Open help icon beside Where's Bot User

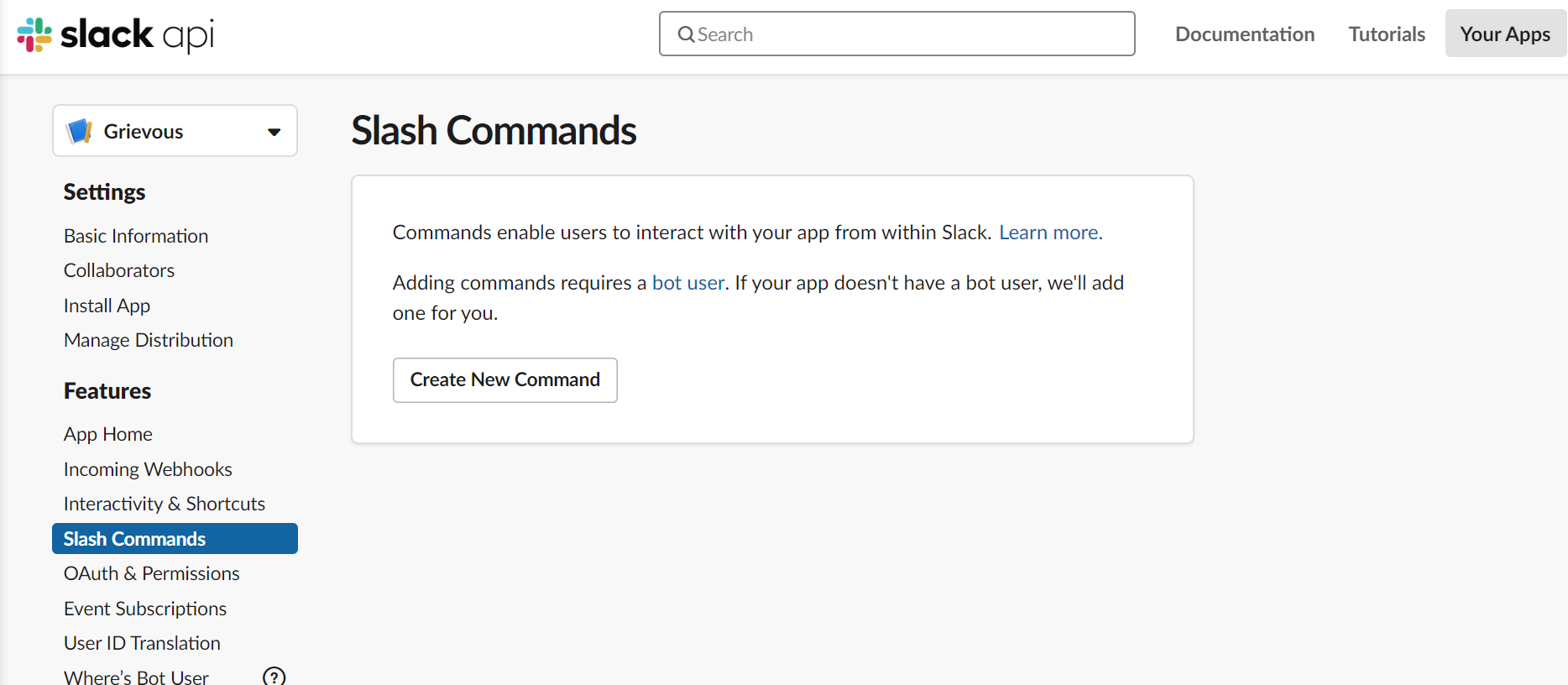274,676
